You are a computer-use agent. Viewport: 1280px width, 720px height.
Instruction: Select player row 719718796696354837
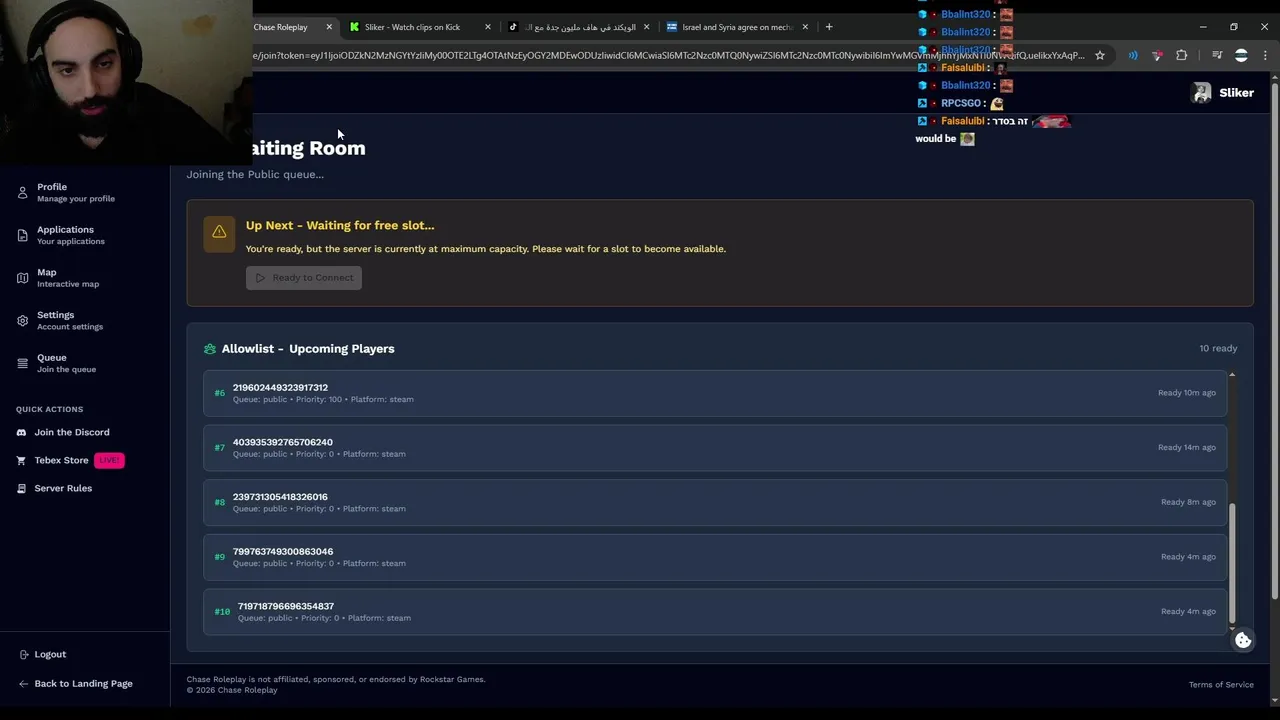(x=715, y=612)
